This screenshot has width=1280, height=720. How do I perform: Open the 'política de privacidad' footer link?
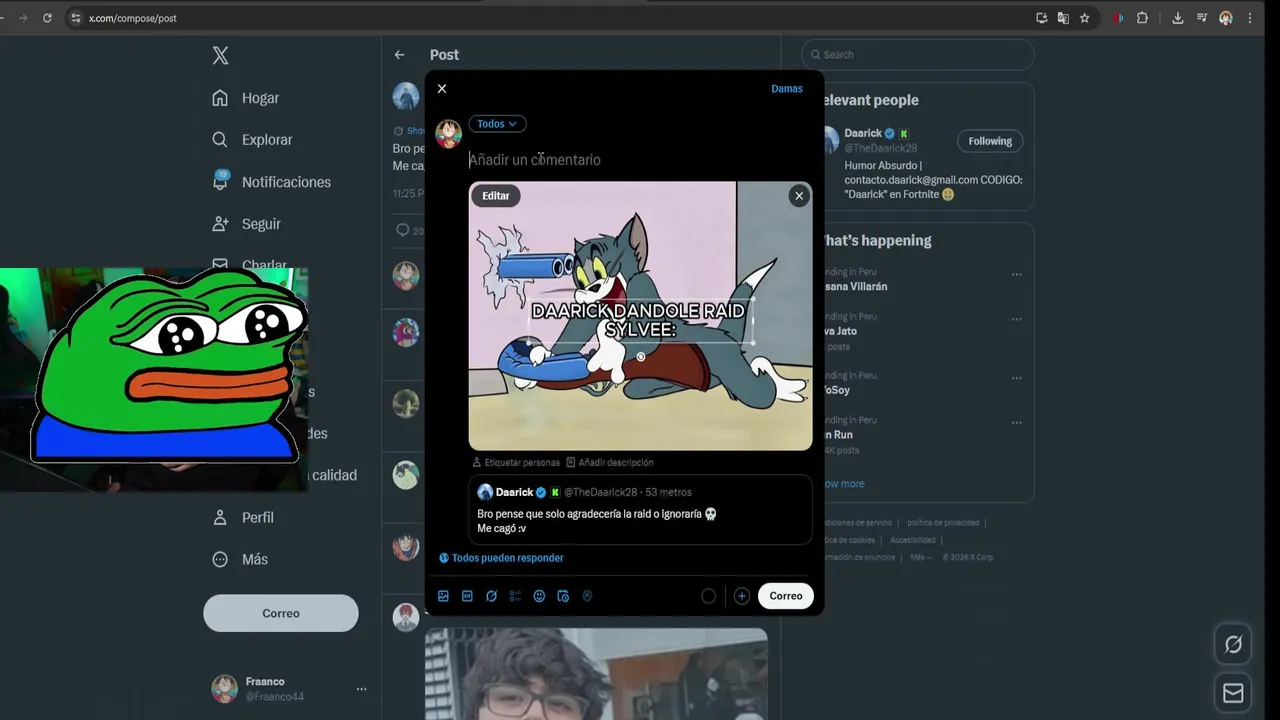pyautogui.click(x=942, y=523)
